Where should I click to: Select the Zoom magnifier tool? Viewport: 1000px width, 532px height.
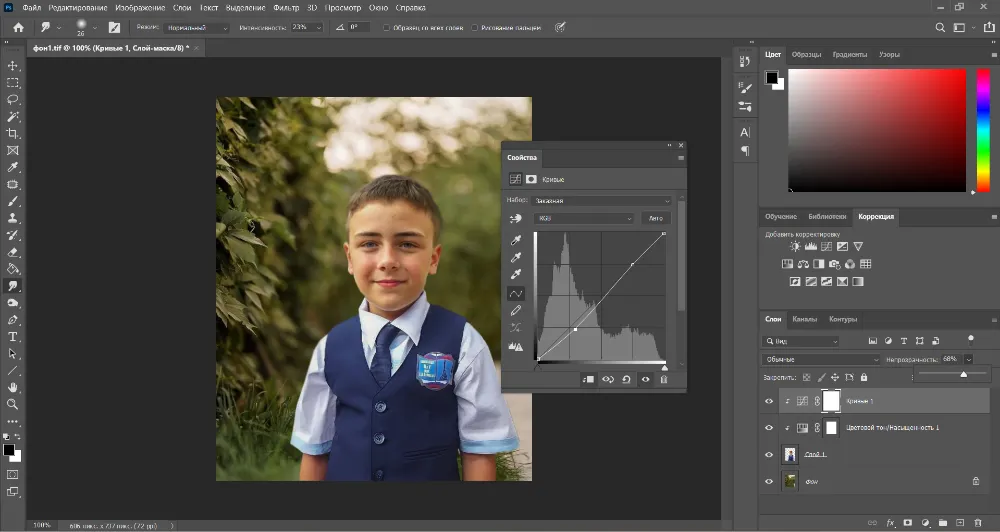13,404
